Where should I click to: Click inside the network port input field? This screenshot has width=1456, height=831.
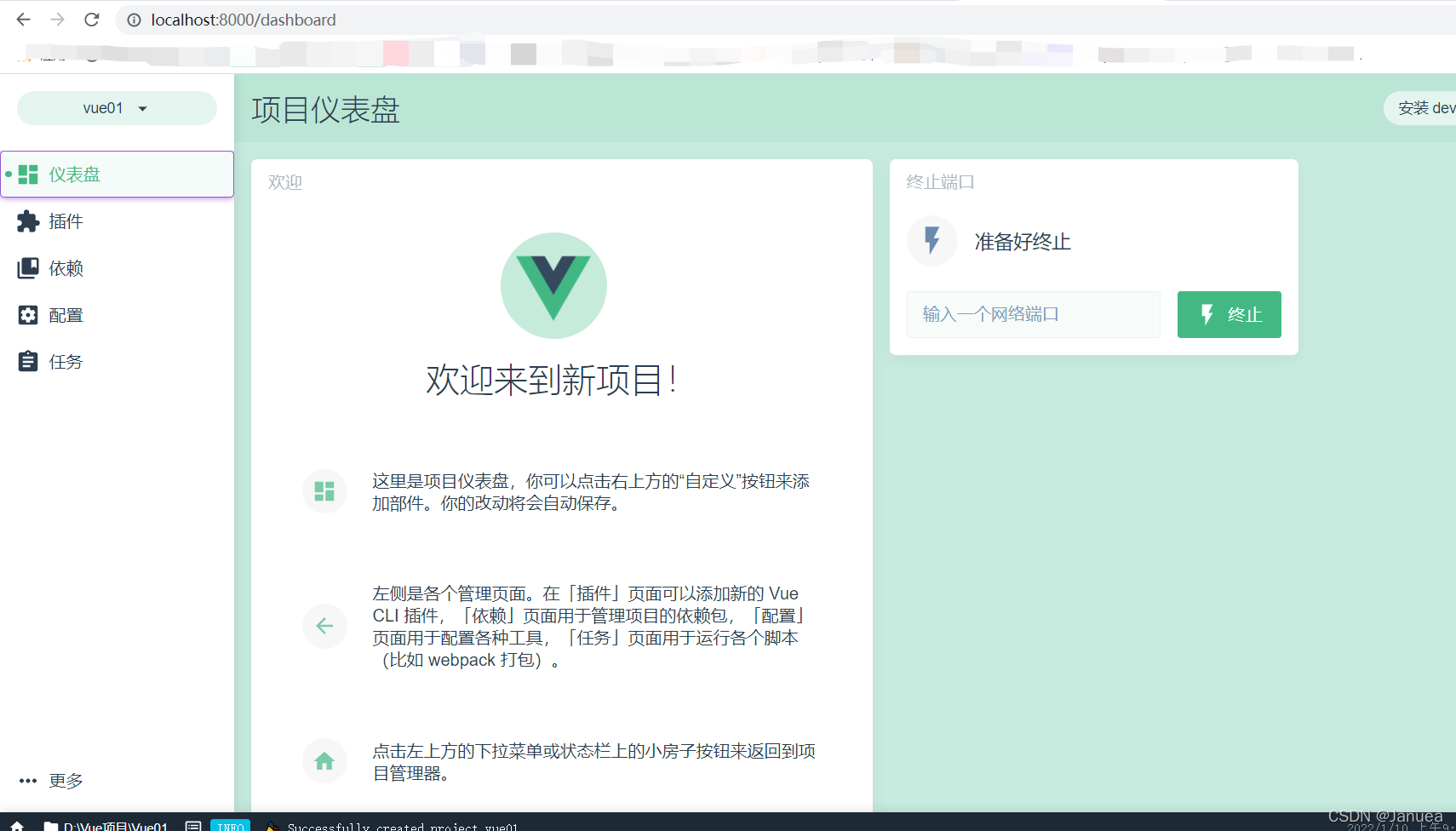coord(1033,314)
